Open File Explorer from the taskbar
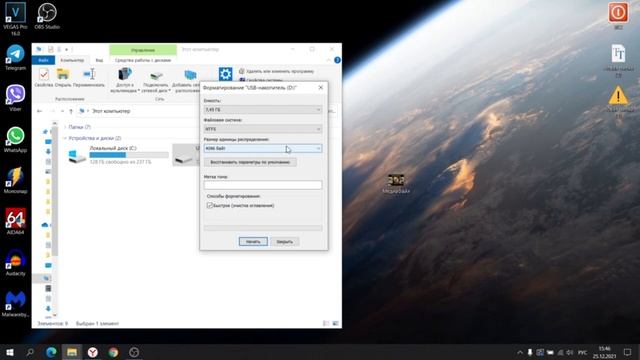 [72, 352]
